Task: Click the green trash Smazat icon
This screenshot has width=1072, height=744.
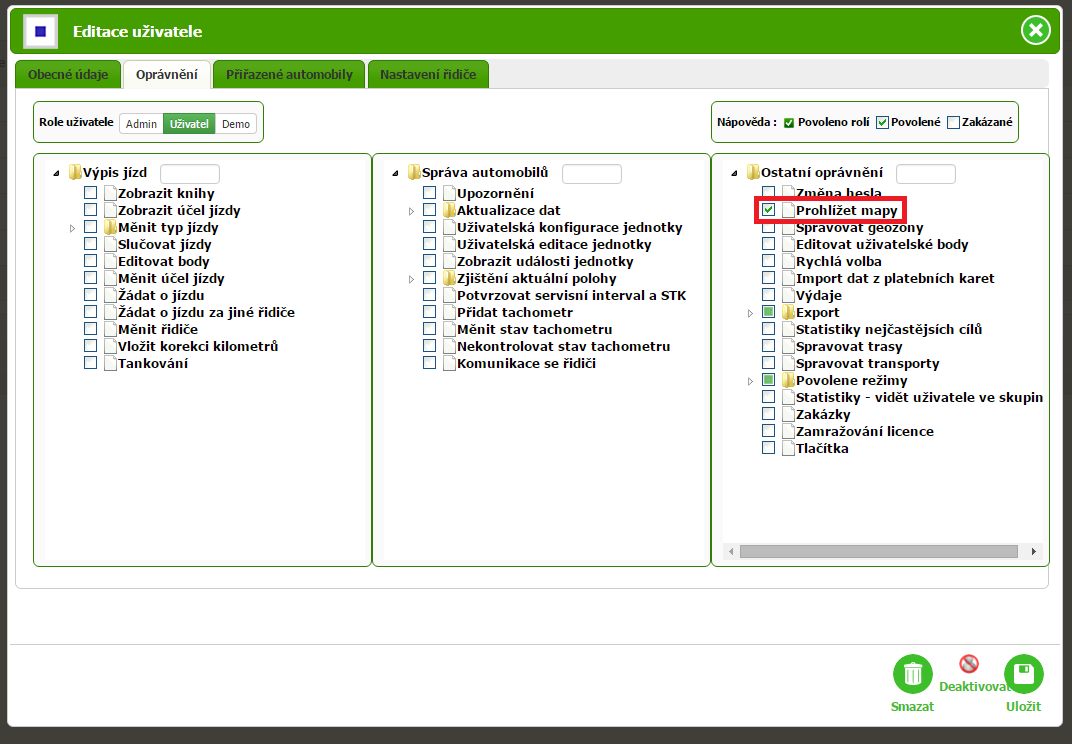Action: [912, 674]
